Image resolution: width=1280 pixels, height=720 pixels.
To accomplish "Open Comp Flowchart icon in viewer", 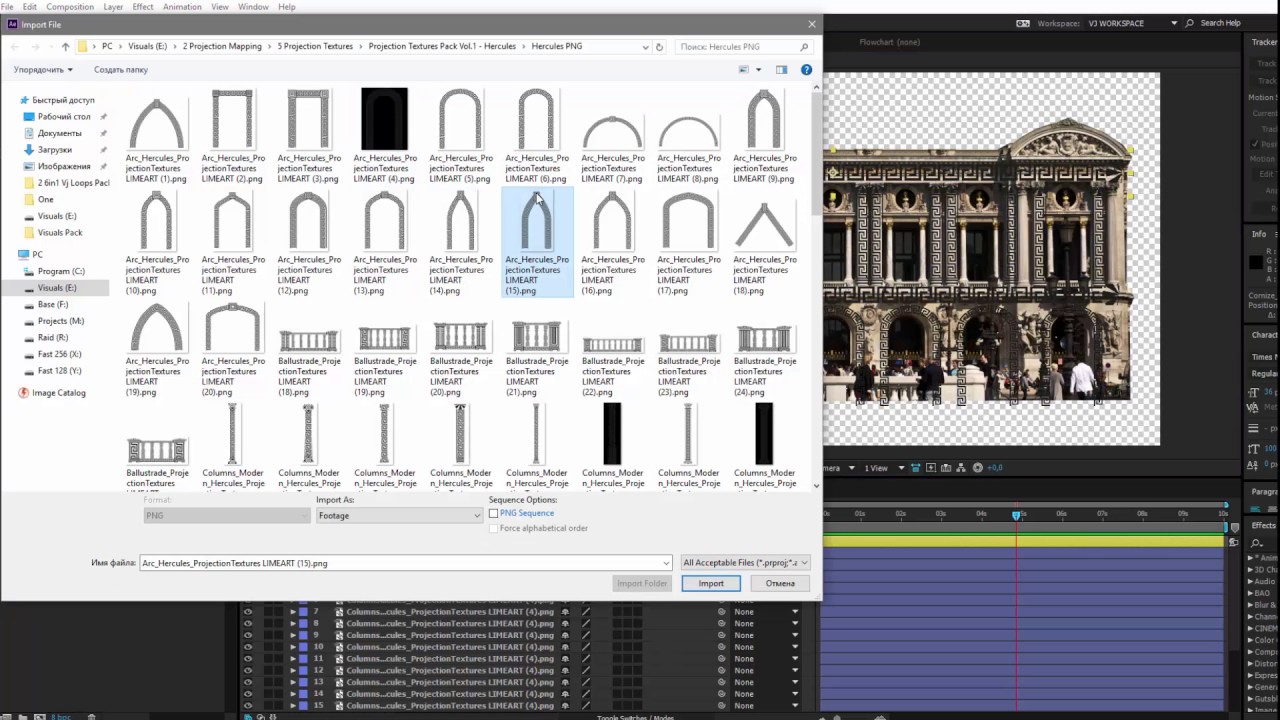I will pos(961,468).
